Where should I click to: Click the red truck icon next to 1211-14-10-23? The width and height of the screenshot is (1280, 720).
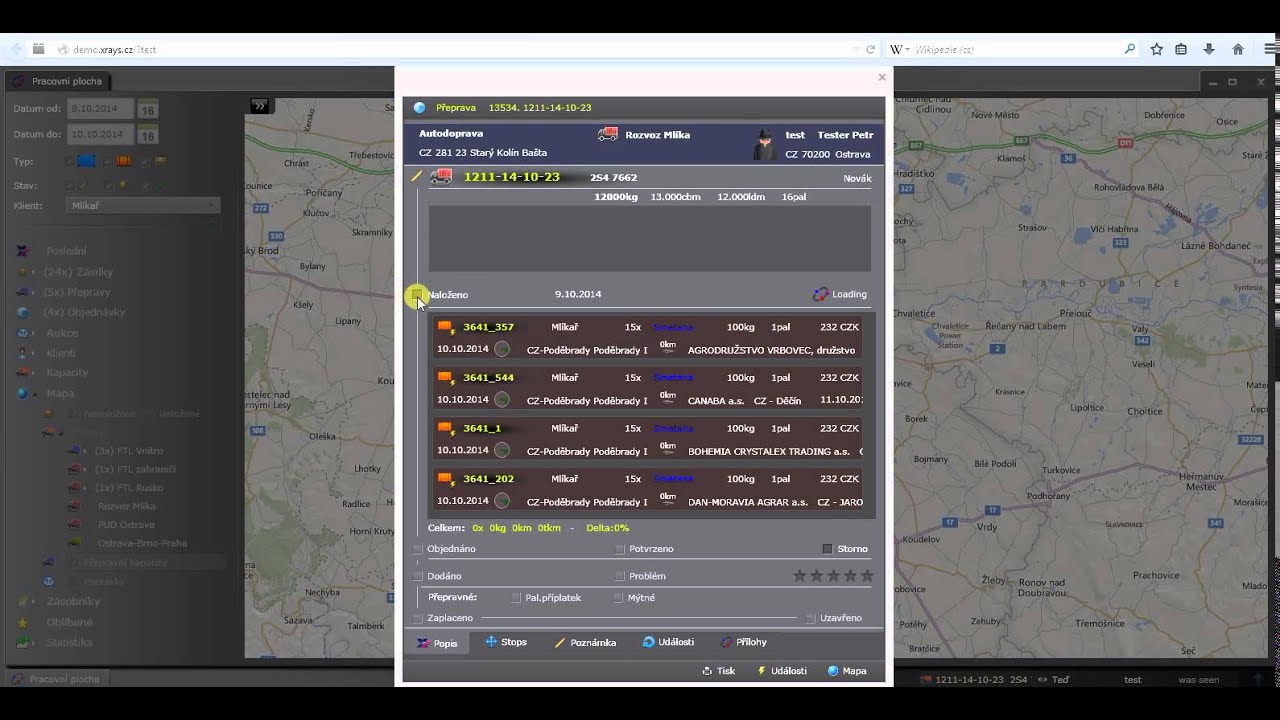(x=441, y=177)
